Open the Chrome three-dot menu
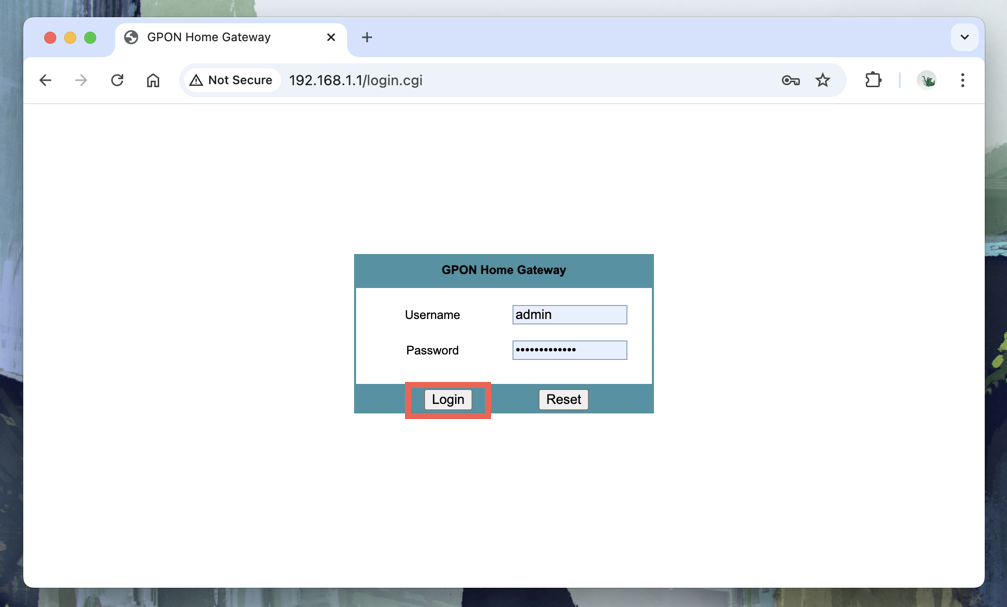Viewport: 1007px width, 607px height. pos(962,80)
